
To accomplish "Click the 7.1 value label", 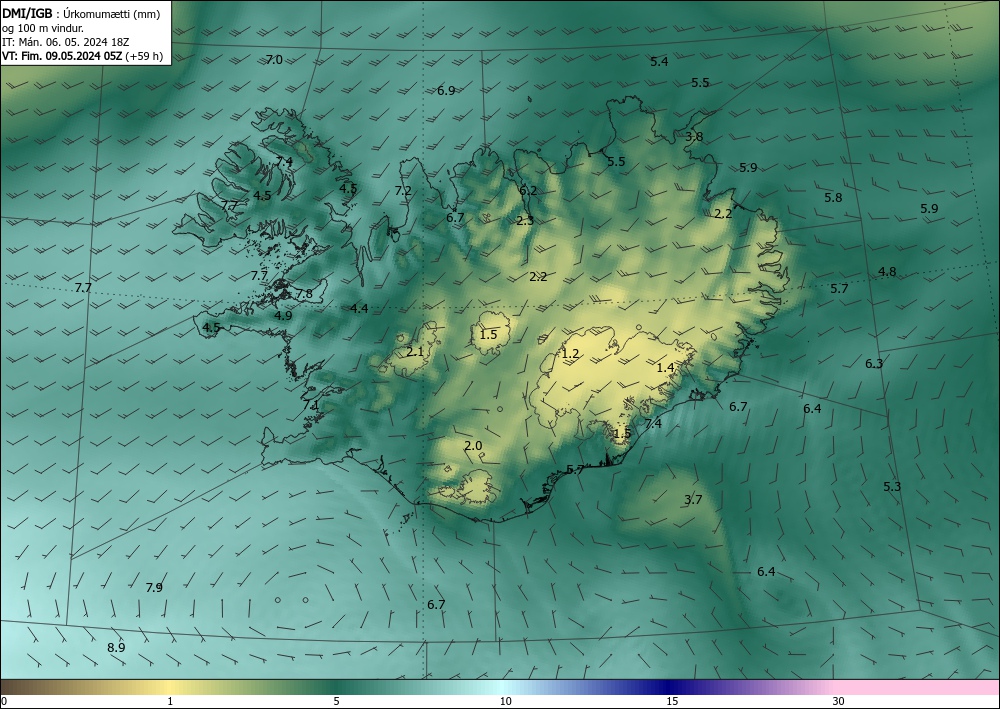I will tap(311, 406).
